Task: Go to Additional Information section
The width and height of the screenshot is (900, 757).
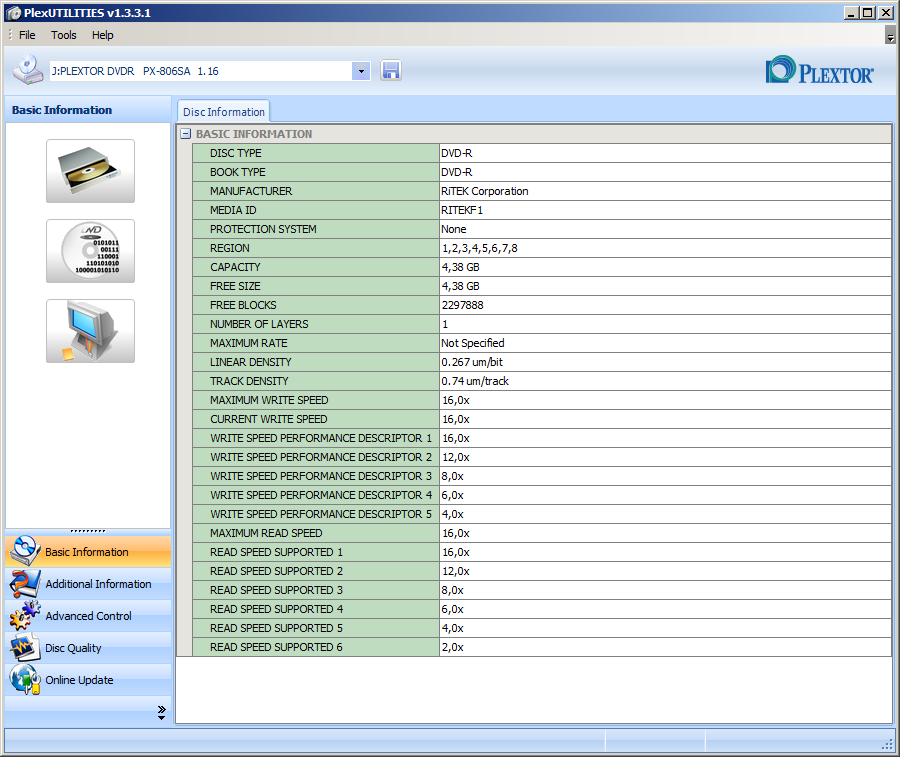Action: 88,584
